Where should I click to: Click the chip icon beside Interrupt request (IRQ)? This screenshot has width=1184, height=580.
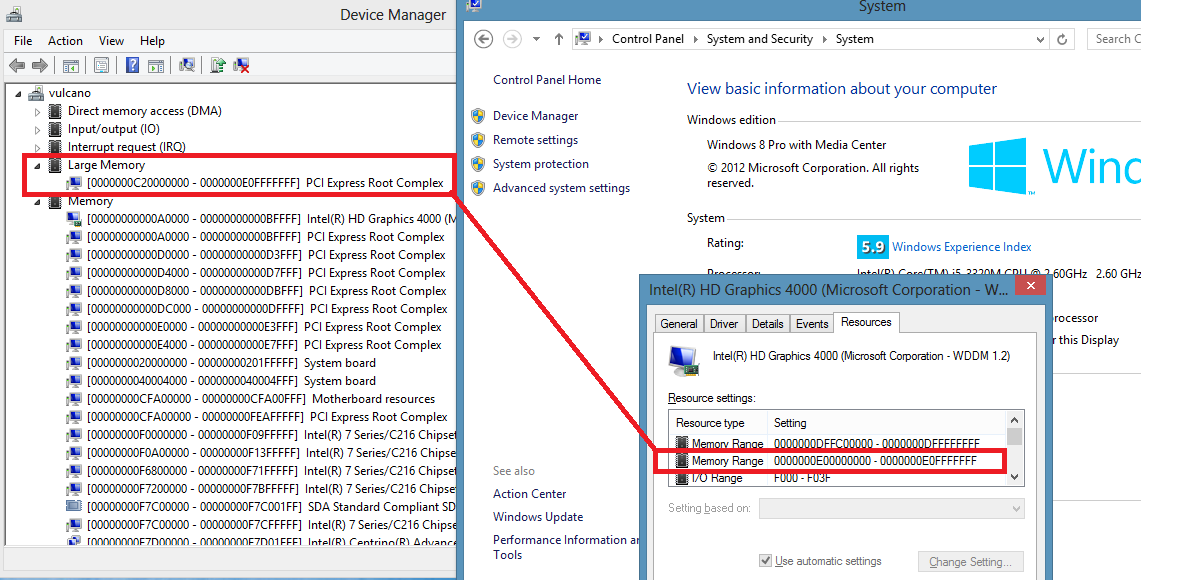(x=55, y=147)
